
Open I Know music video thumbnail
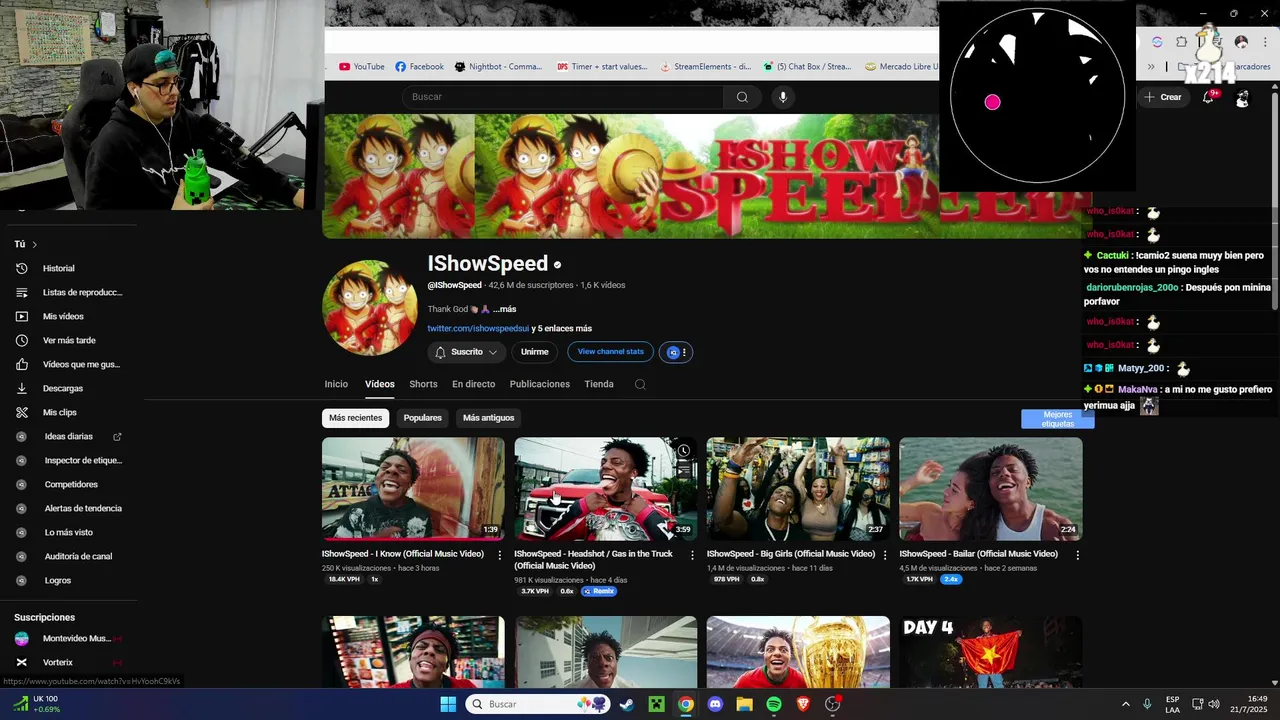coord(413,489)
